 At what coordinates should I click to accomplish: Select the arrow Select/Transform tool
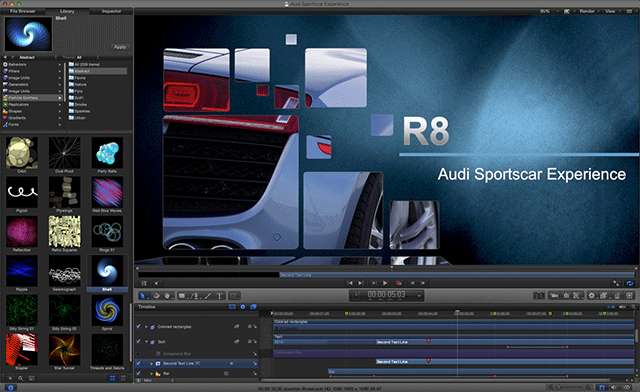click(x=142, y=296)
